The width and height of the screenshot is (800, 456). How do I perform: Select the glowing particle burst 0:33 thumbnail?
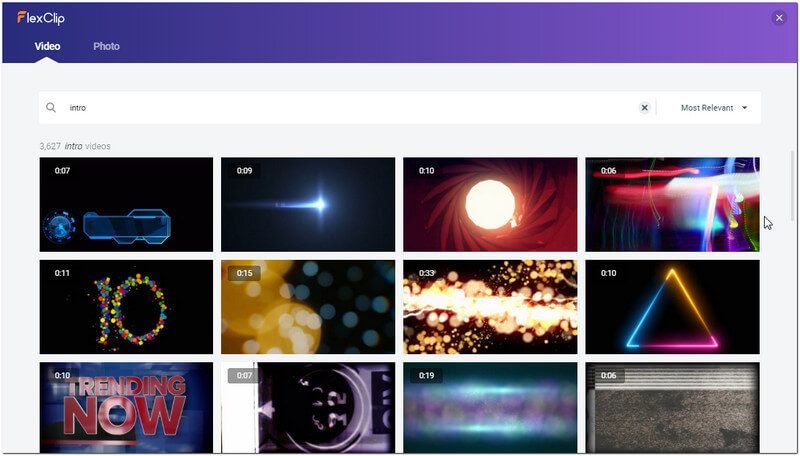490,307
